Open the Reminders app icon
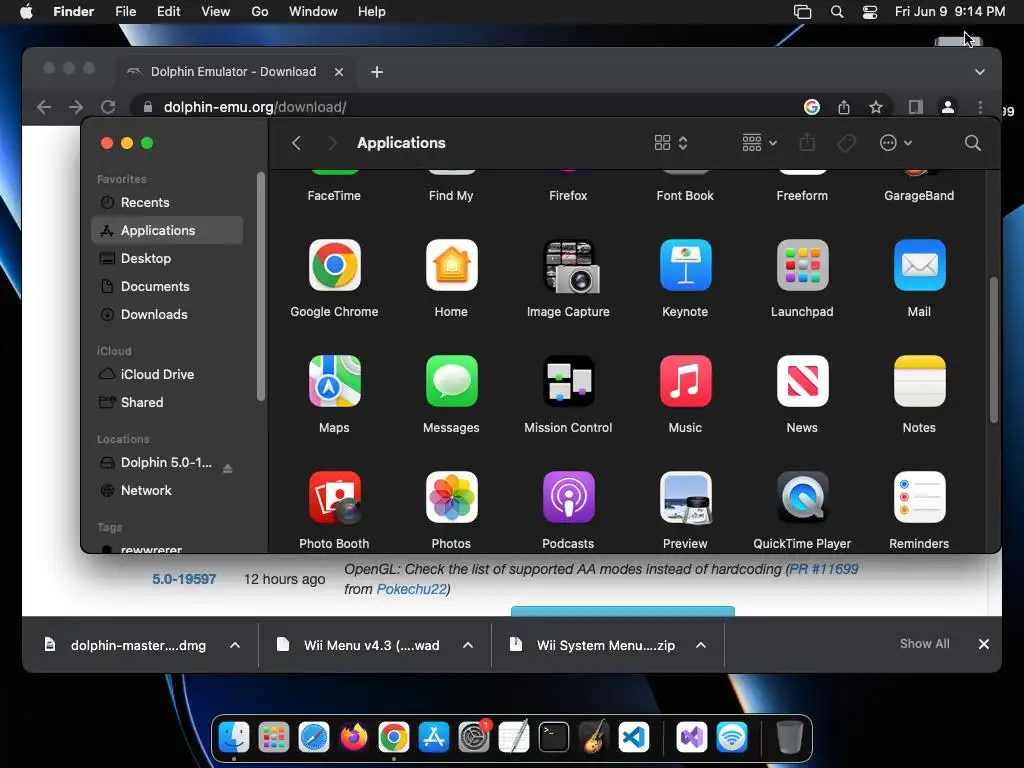 pyautogui.click(x=919, y=497)
